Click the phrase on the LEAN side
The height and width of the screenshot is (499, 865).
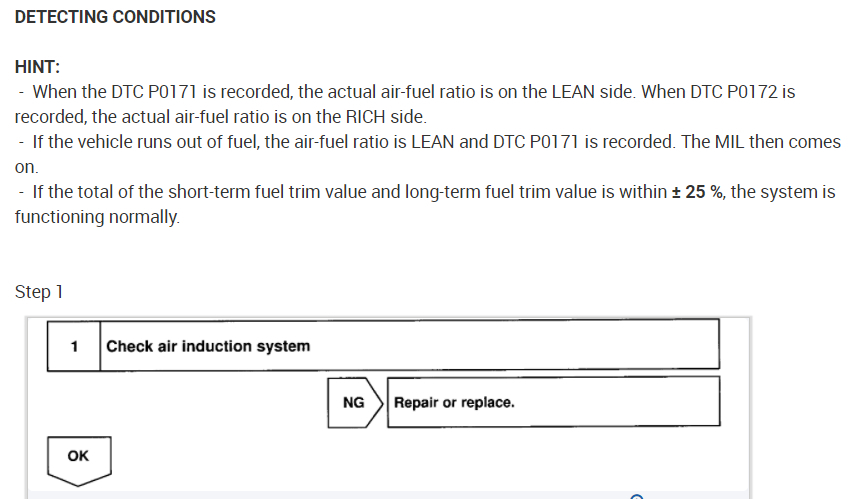(572, 92)
